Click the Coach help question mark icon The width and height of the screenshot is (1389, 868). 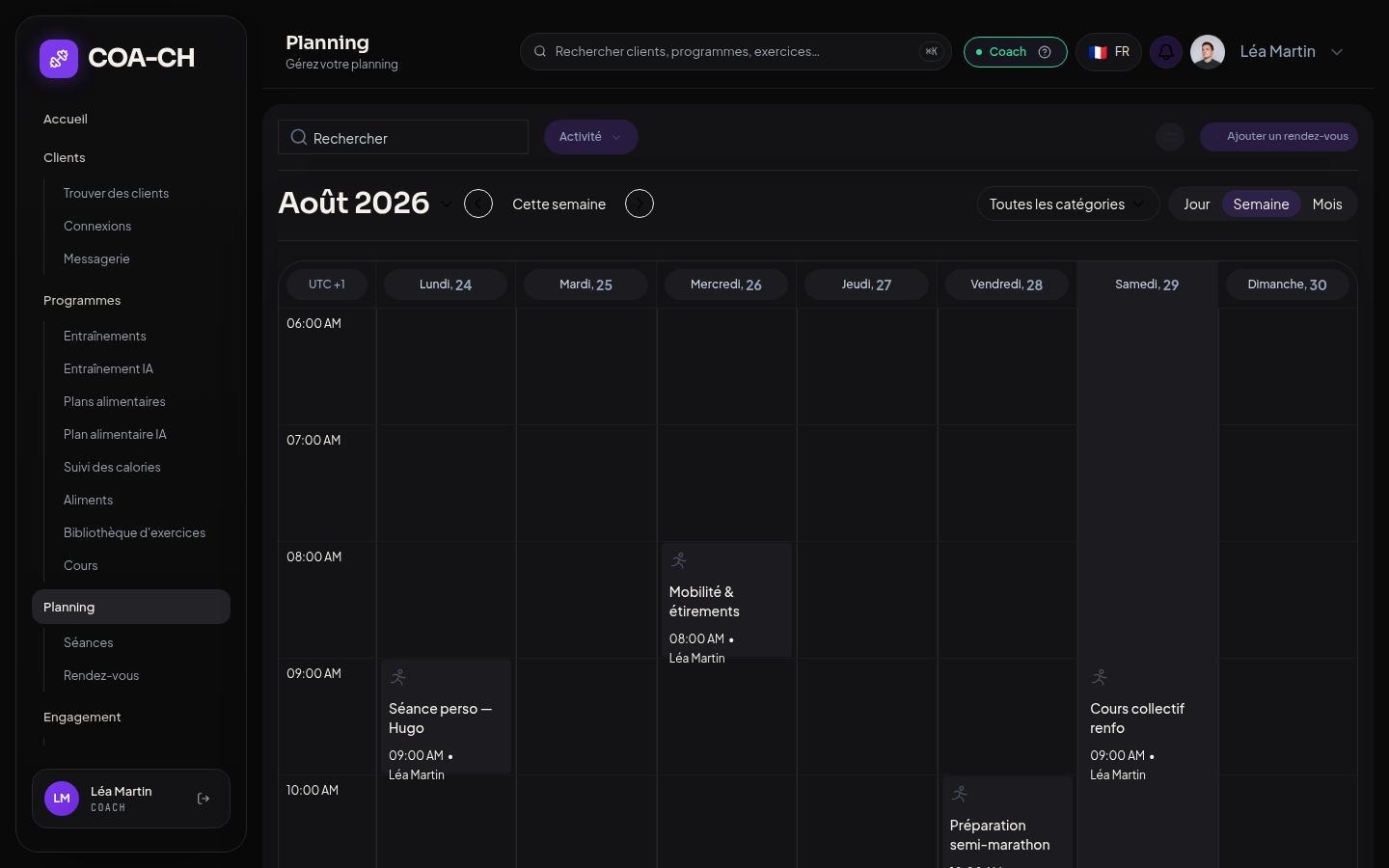pos(1045,52)
